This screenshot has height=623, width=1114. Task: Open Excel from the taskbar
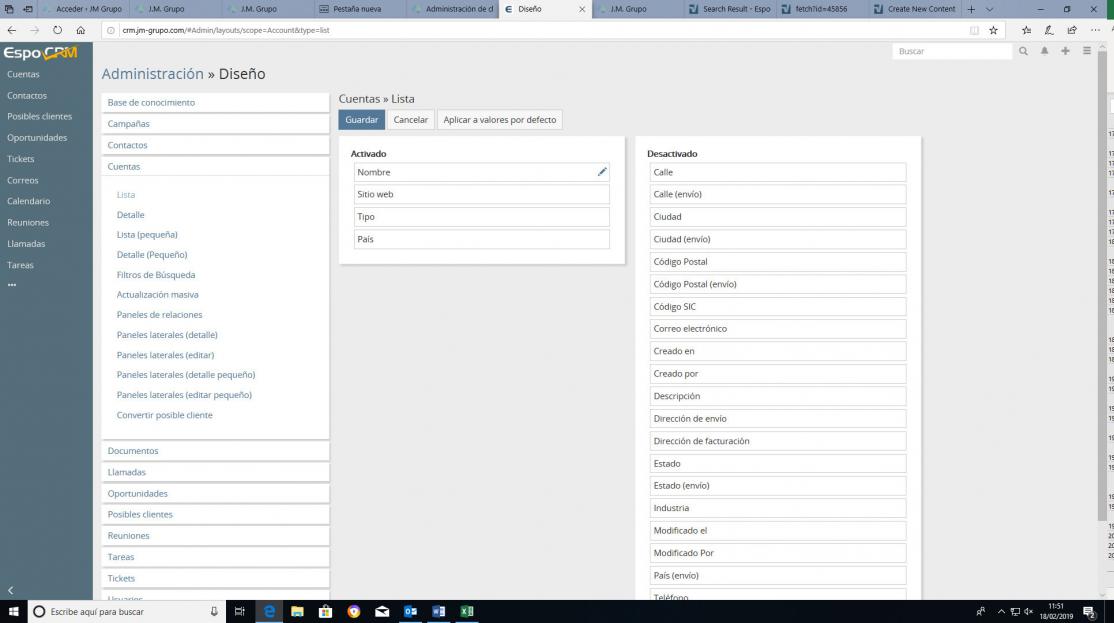466,611
